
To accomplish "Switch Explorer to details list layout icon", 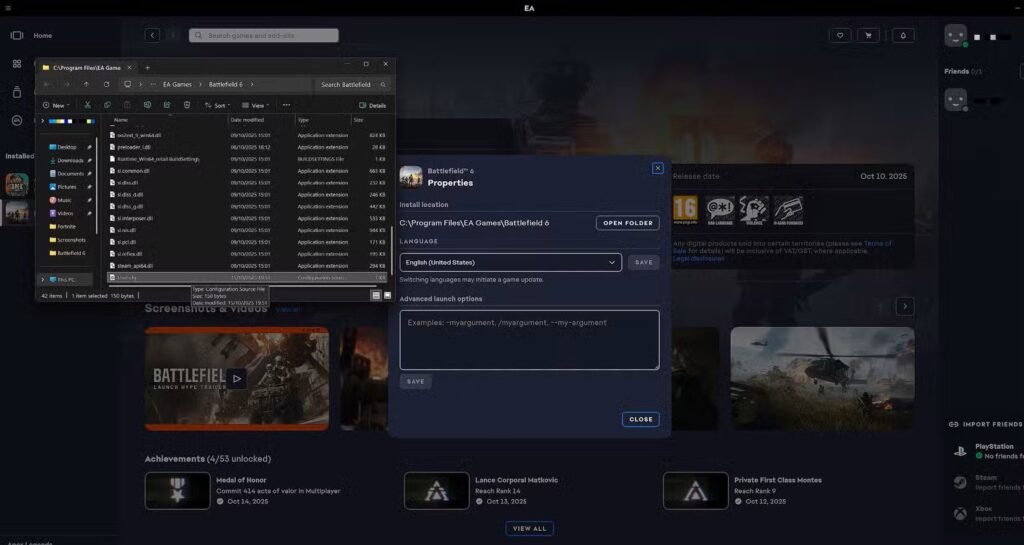I will click(376, 296).
